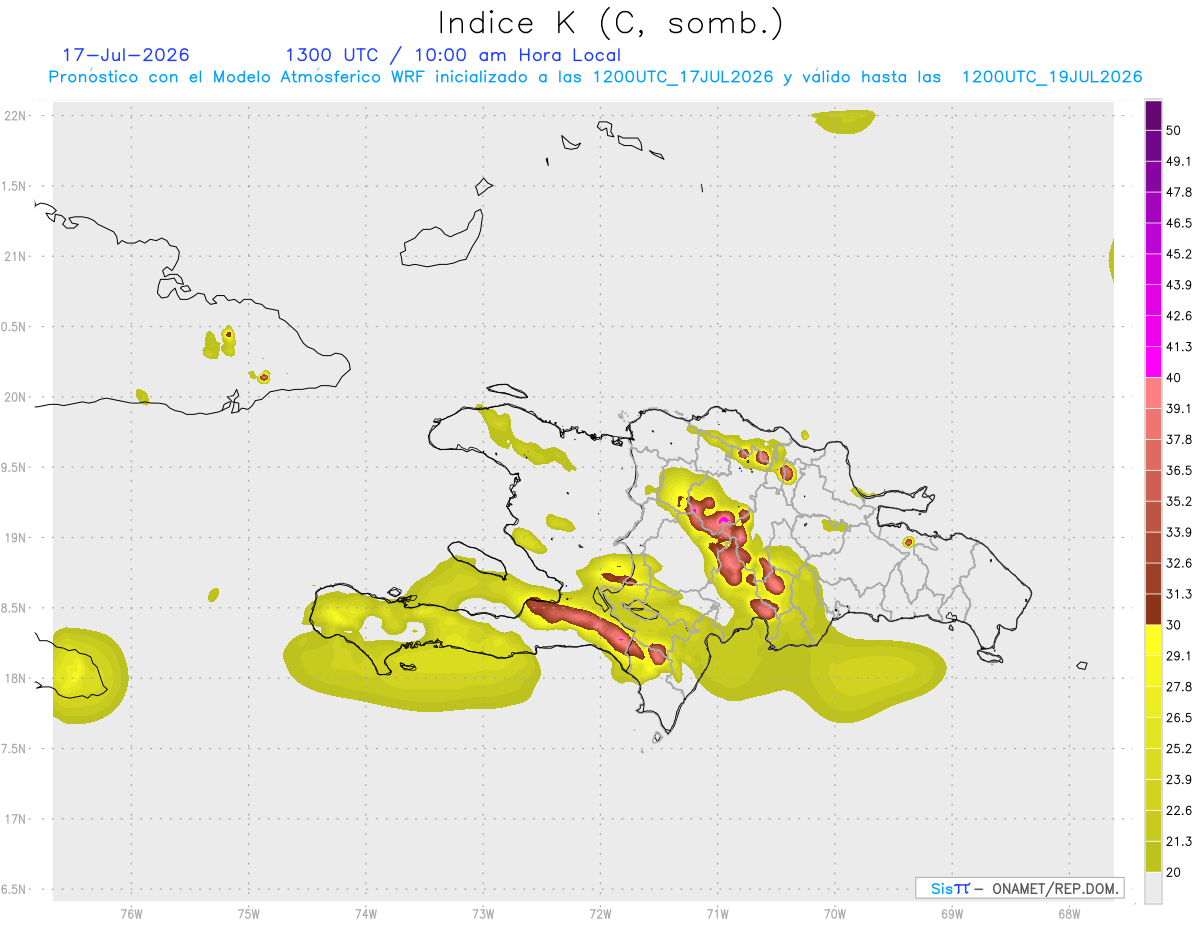Click the '37.8' color scale value

pyautogui.click(x=1179, y=439)
